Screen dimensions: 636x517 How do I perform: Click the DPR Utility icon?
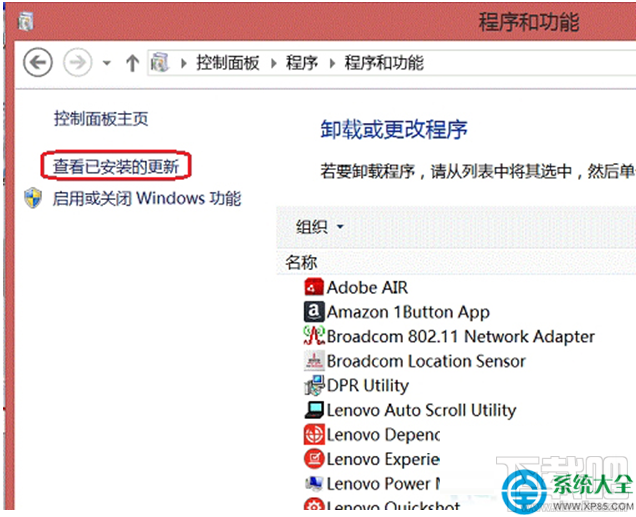click(x=314, y=385)
